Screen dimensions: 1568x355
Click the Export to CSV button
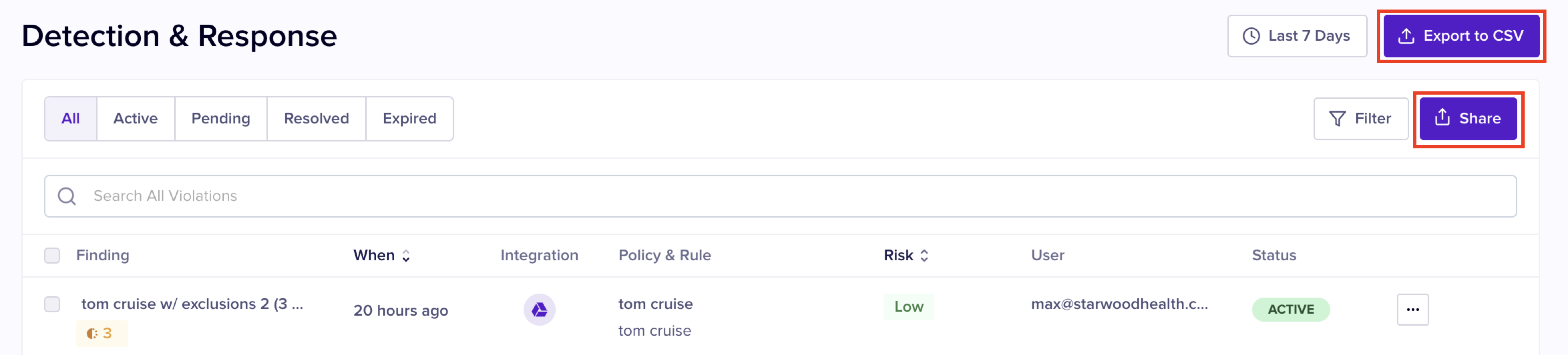pos(1461,36)
